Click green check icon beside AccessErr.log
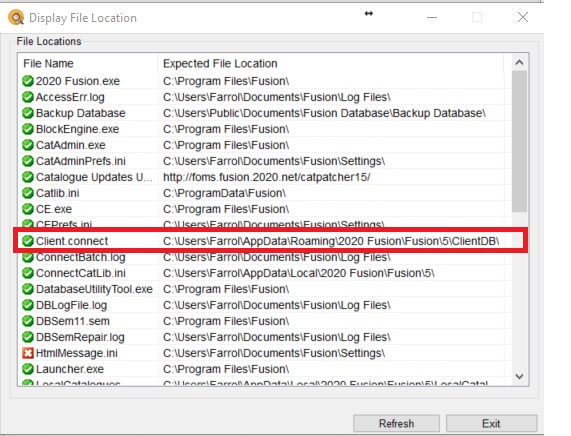571x436 pixels. (28, 97)
